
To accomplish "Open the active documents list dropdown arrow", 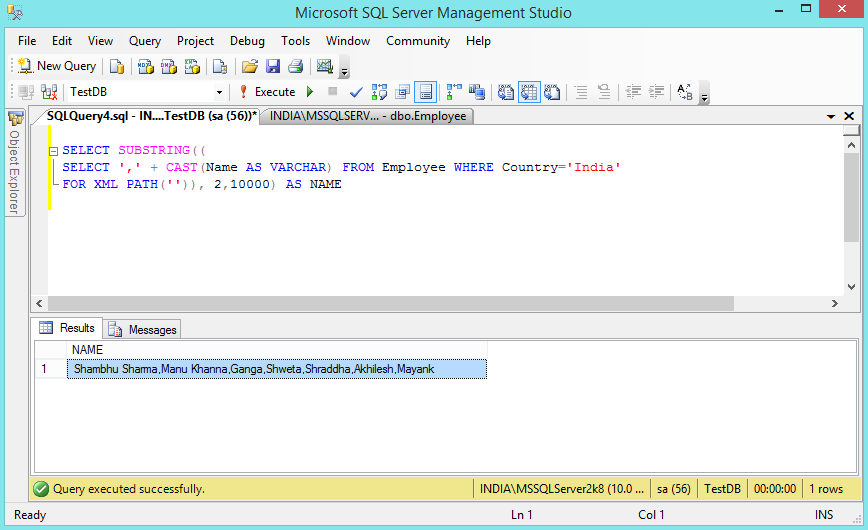I will (831, 116).
